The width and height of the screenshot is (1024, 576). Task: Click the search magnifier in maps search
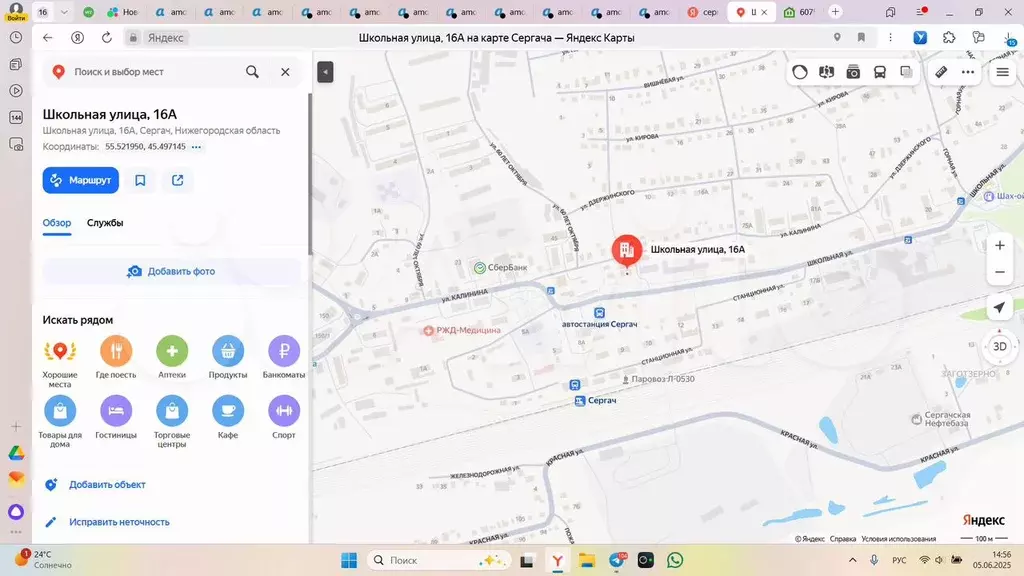click(252, 72)
